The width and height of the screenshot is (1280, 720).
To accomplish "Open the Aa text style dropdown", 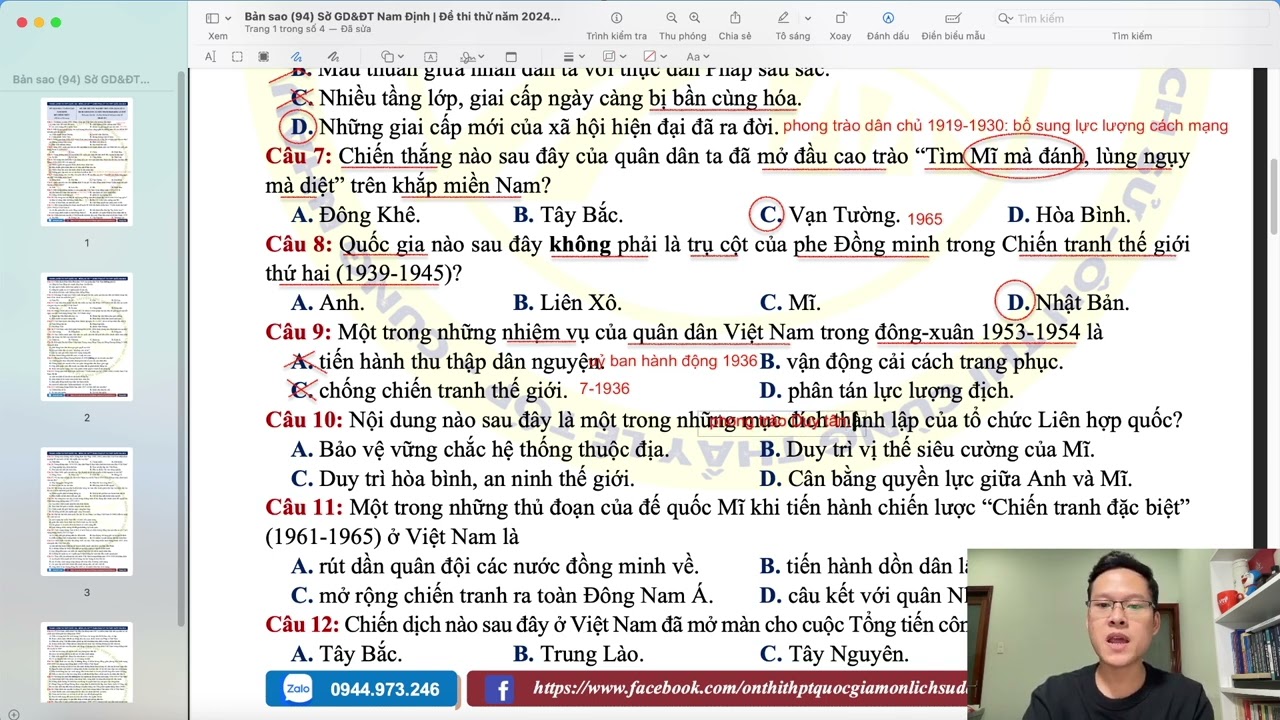I will 697,57.
